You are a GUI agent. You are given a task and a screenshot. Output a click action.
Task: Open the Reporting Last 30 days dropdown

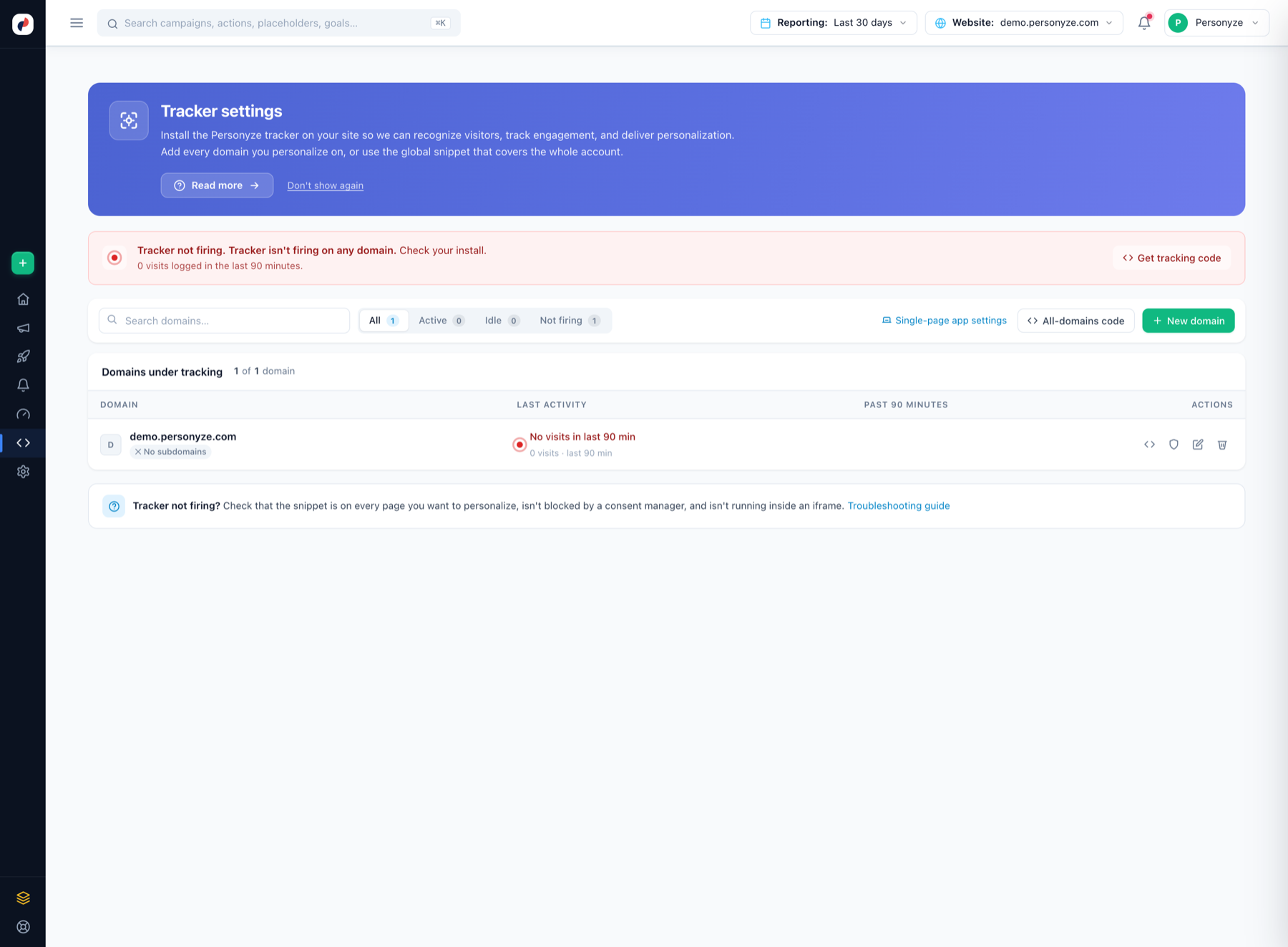[x=834, y=23]
